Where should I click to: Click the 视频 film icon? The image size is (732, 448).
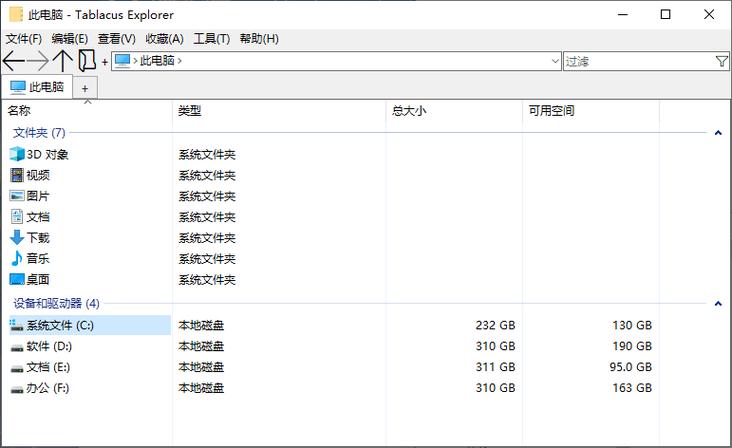click(x=17, y=175)
